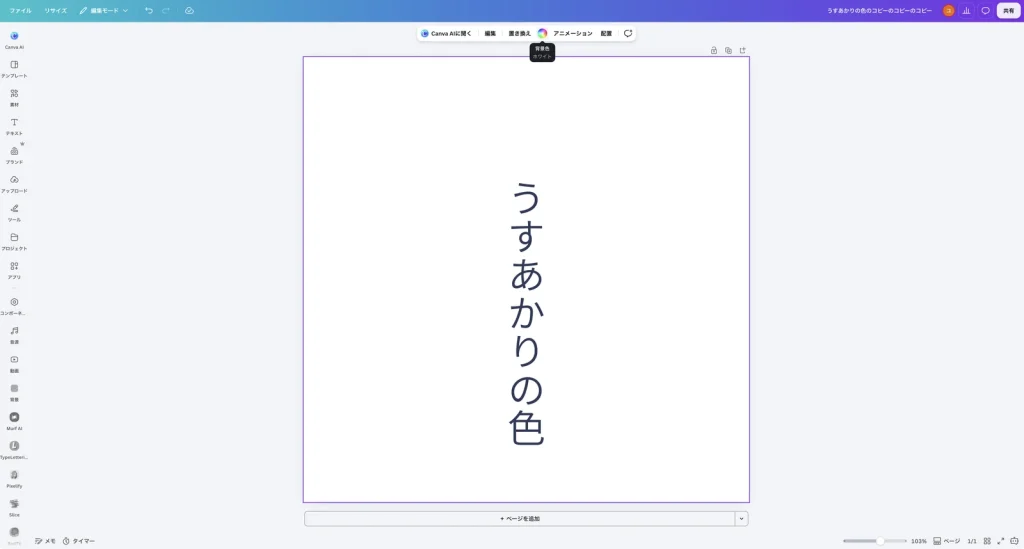
Task: Open the ツール (Tools) panel
Action: click(14, 212)
